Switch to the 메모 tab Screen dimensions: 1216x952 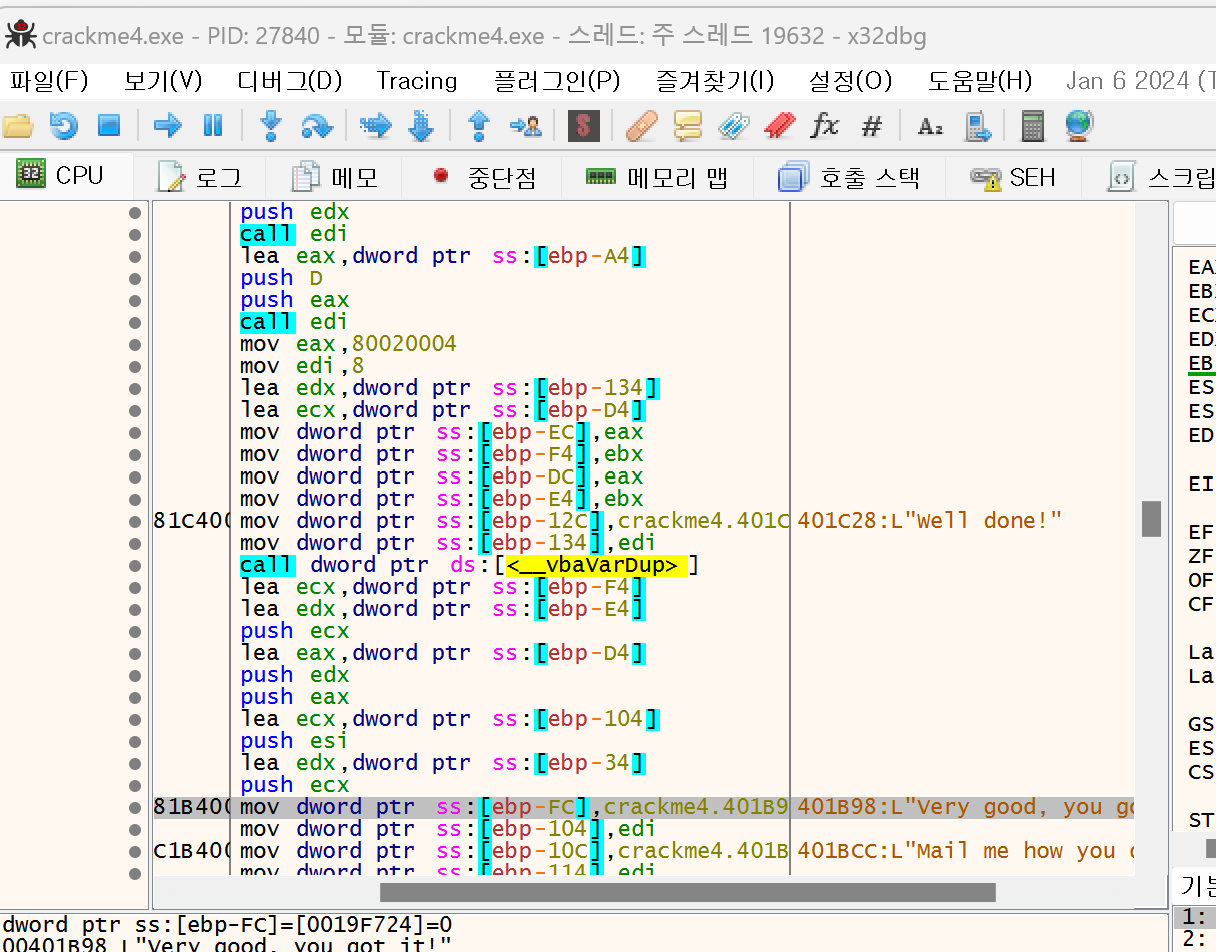(335, 178)
